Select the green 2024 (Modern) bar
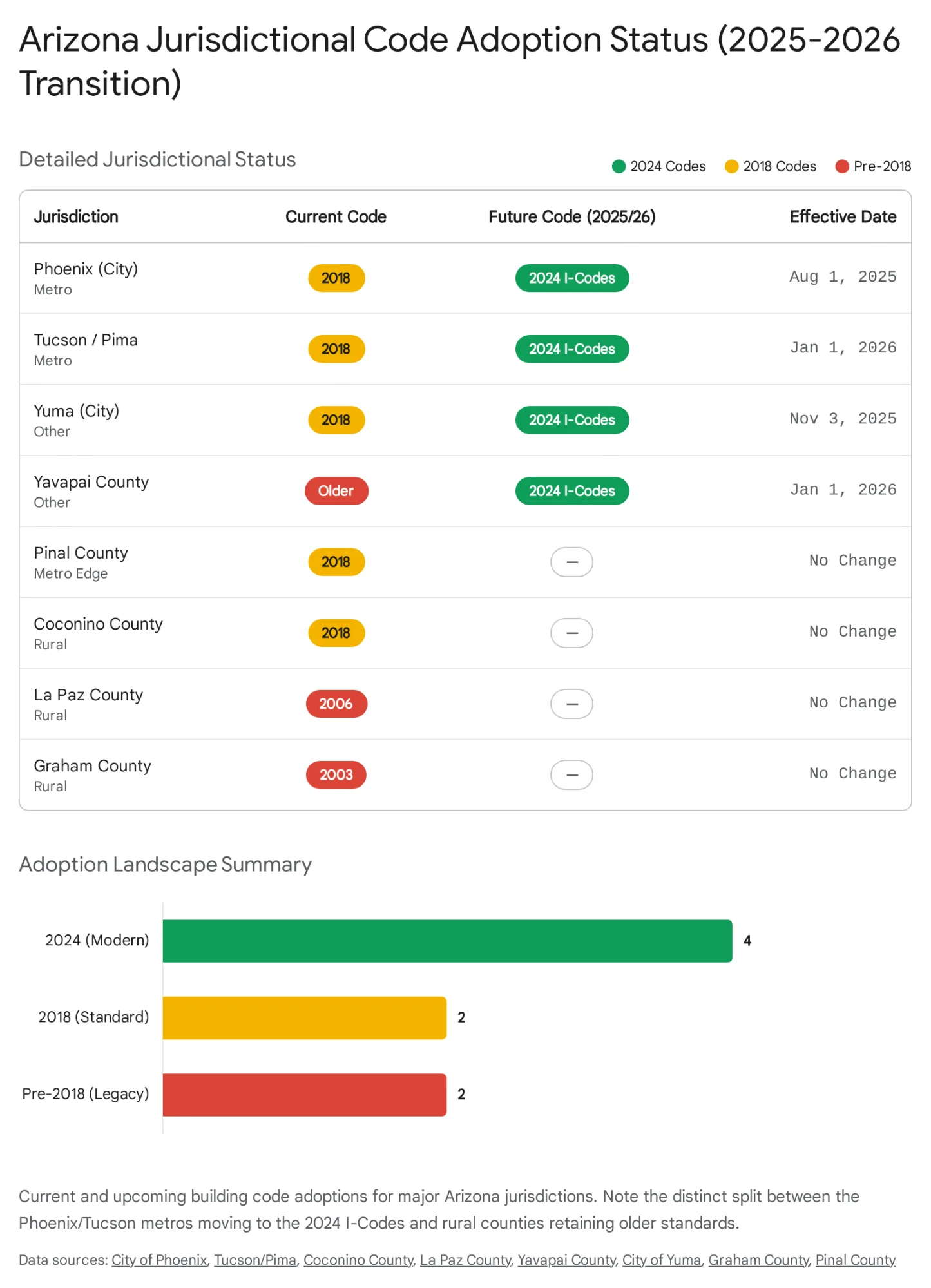931x1288 pixels. pos(447,941)
